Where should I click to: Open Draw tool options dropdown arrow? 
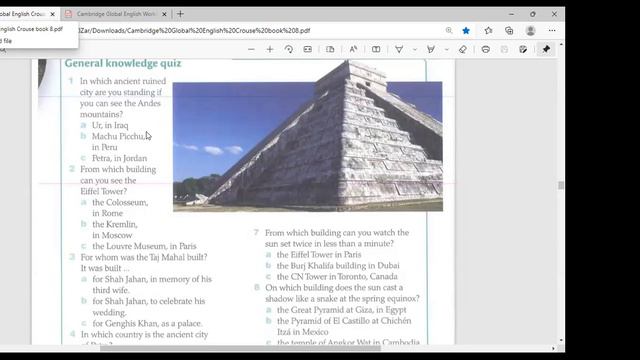[415, 50]
